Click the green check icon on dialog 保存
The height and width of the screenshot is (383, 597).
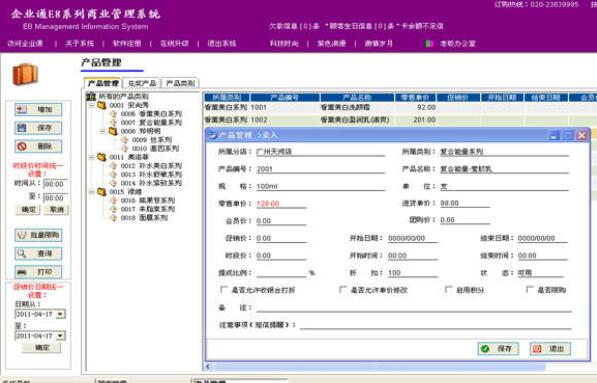(485, 348)
